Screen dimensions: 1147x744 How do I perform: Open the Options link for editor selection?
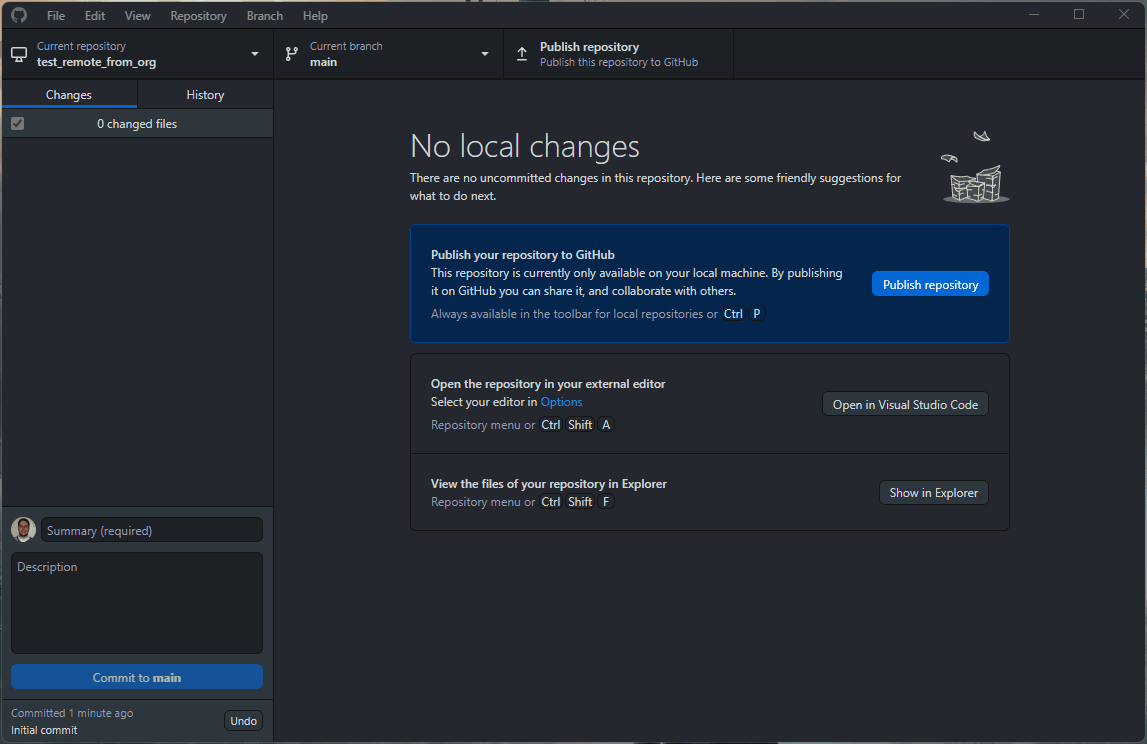click(x=561, y=402)
